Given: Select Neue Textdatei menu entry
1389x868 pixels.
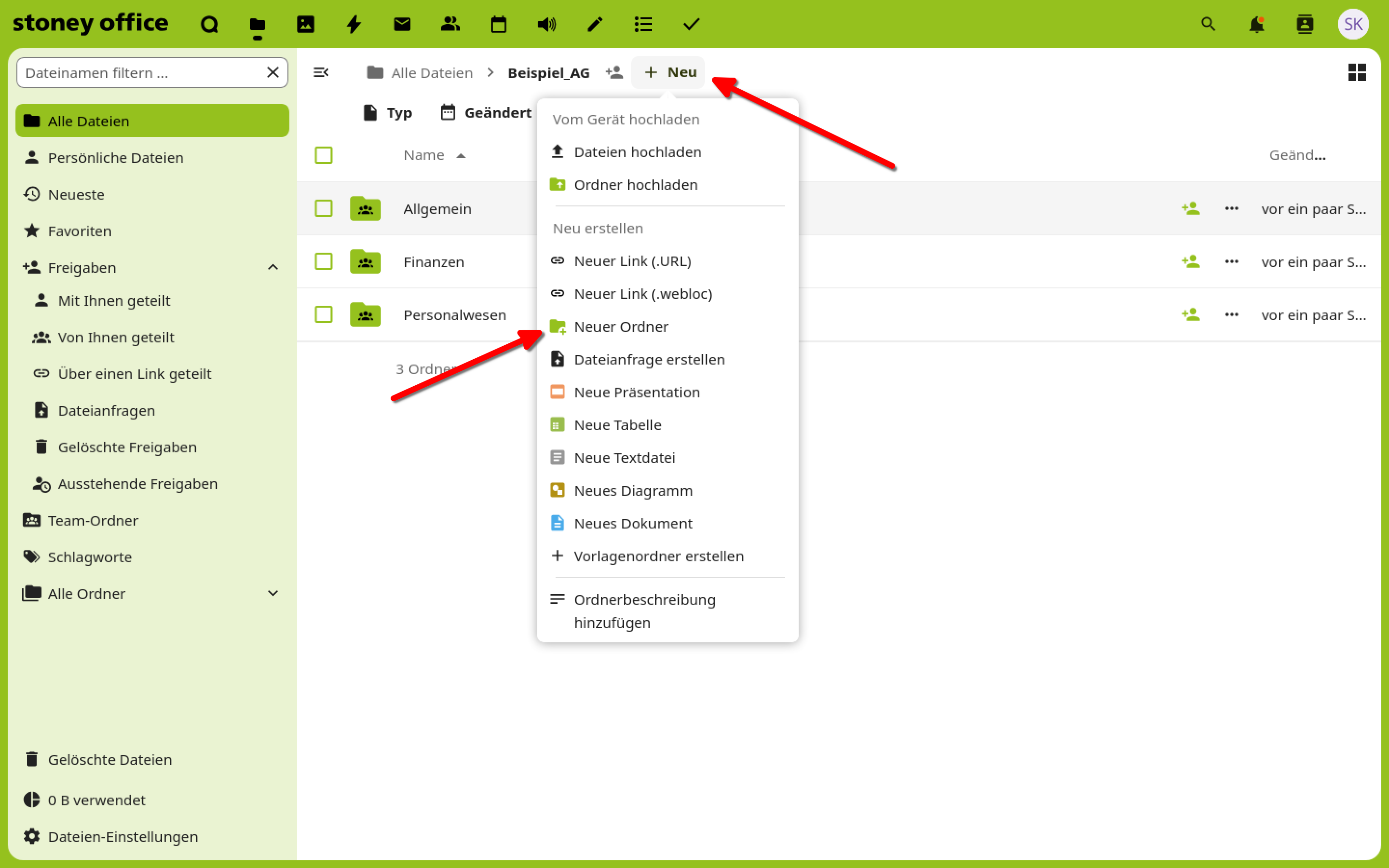Looking at the screenshot, I should 624,458.
